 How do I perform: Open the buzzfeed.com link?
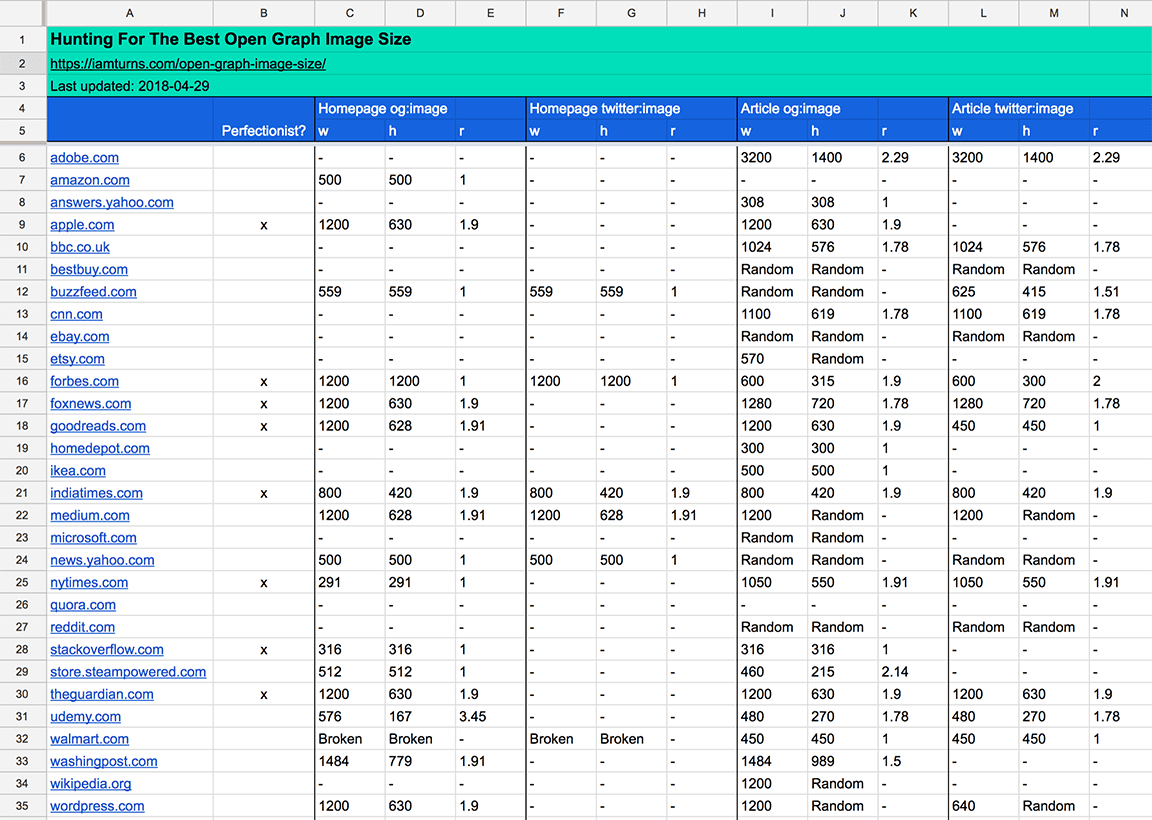tap(93, 292)
